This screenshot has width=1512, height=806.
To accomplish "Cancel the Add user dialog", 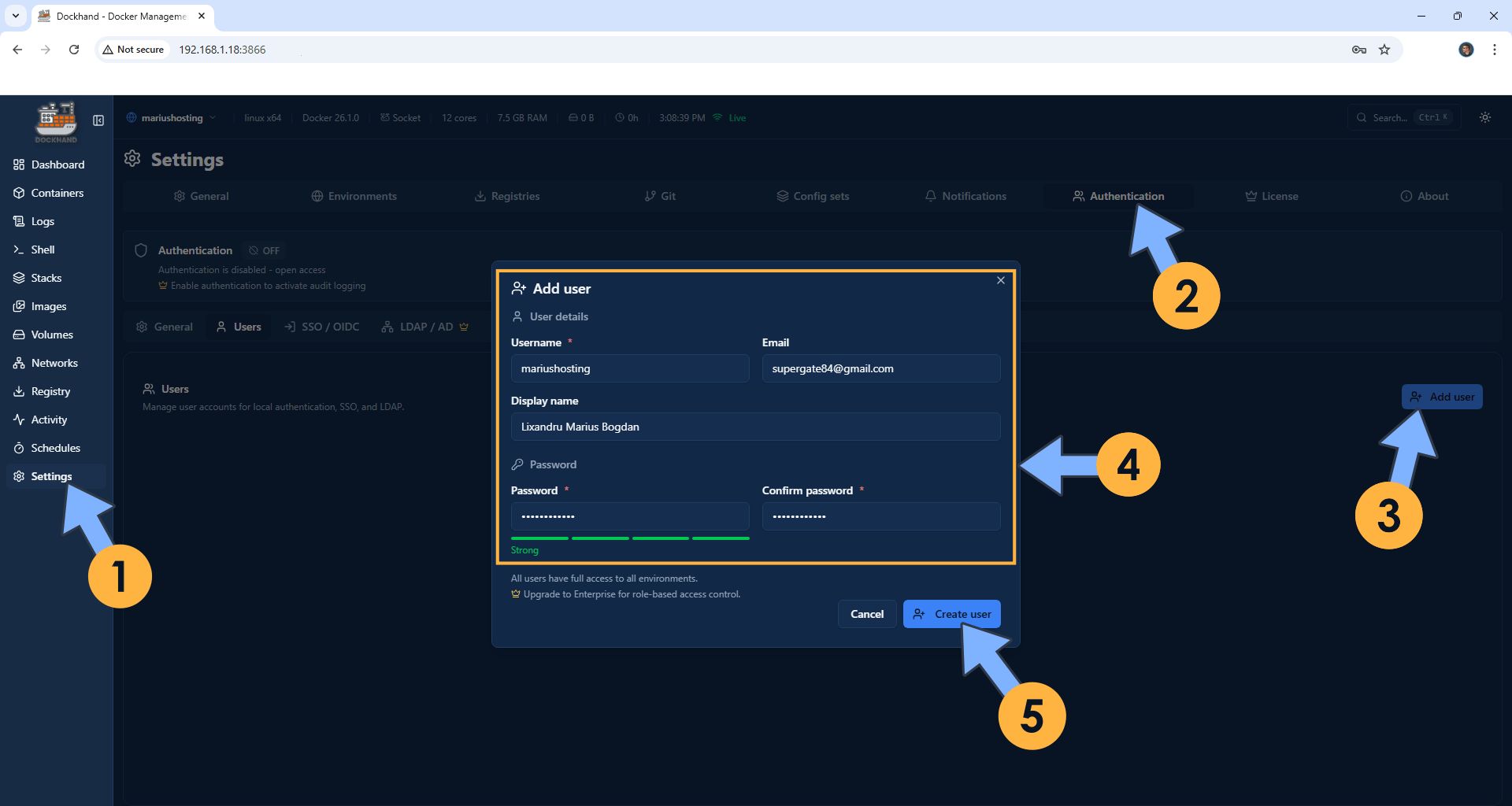I will tap(866, 613).
